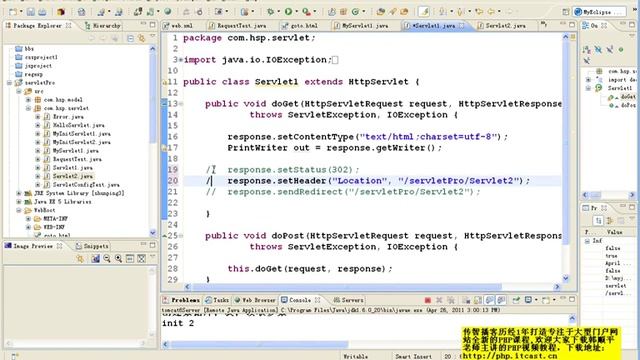
Task: Click Remove Launch icon in Console toolbar
Action: pyautogui.click(x=439, y=300)
